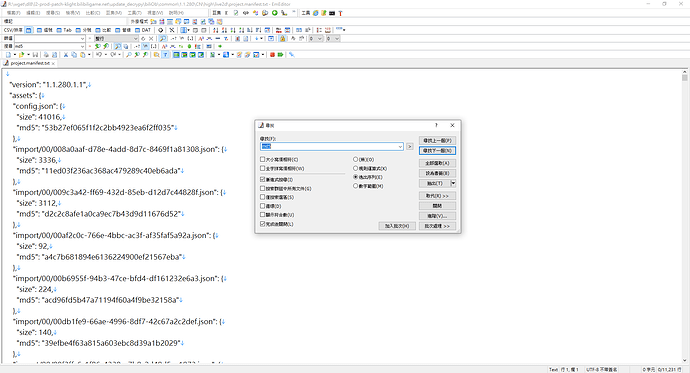Screen dimensions: 690x373
Task: Open the filter text box dropdown arrow
Action: pyautogui.click(x=82, y=39)
